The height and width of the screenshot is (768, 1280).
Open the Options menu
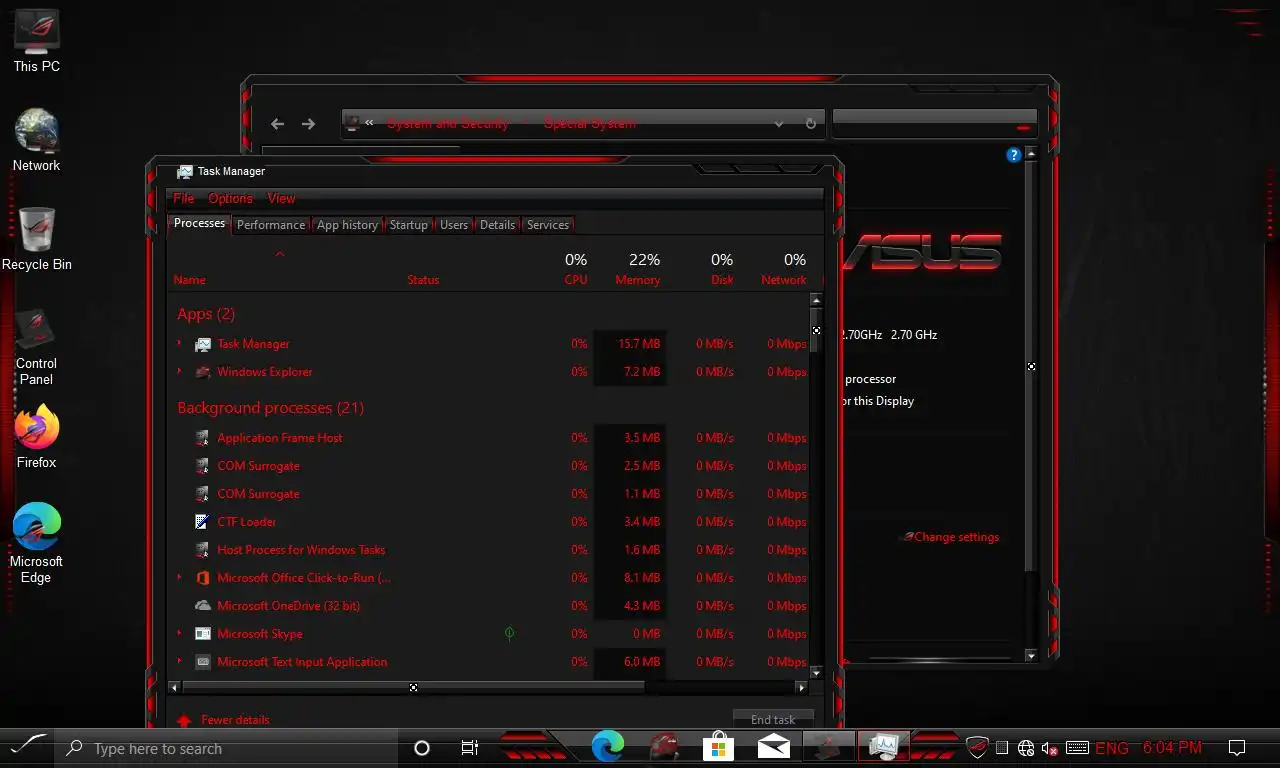pyautogui.click(x=231, y=198)
